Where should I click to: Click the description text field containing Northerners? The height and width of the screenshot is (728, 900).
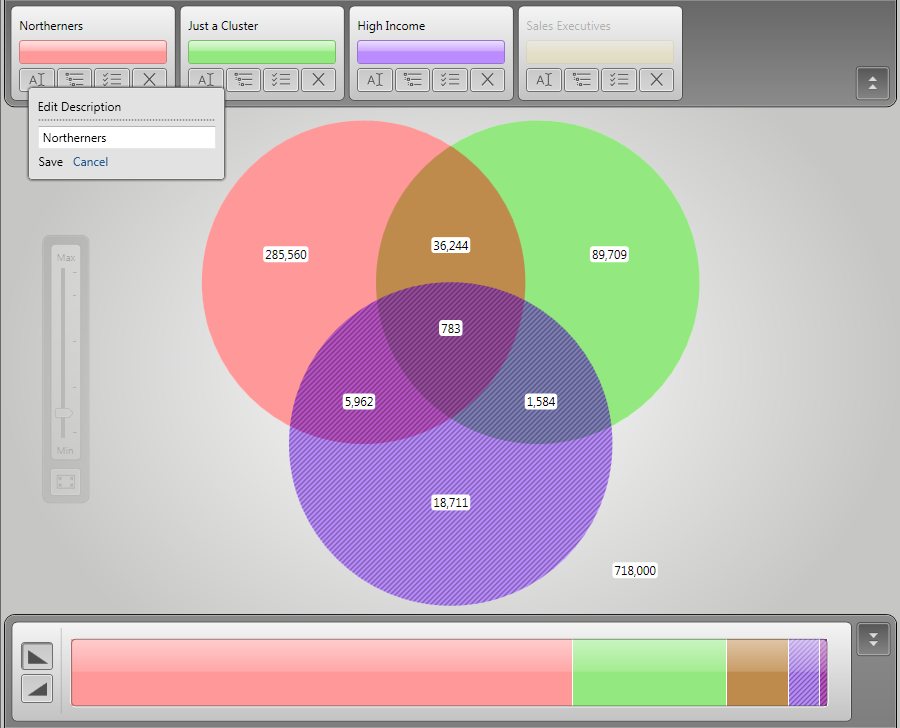click(127, 138)
